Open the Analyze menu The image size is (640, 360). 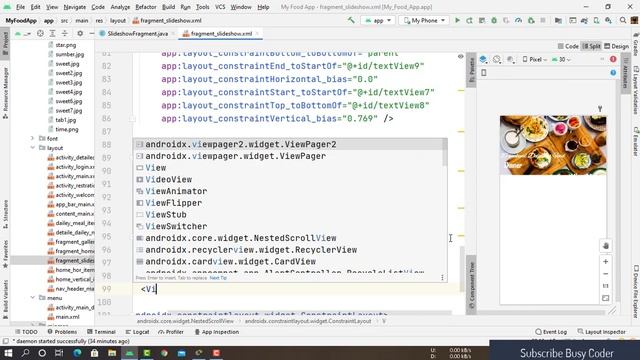pos(120,7)
